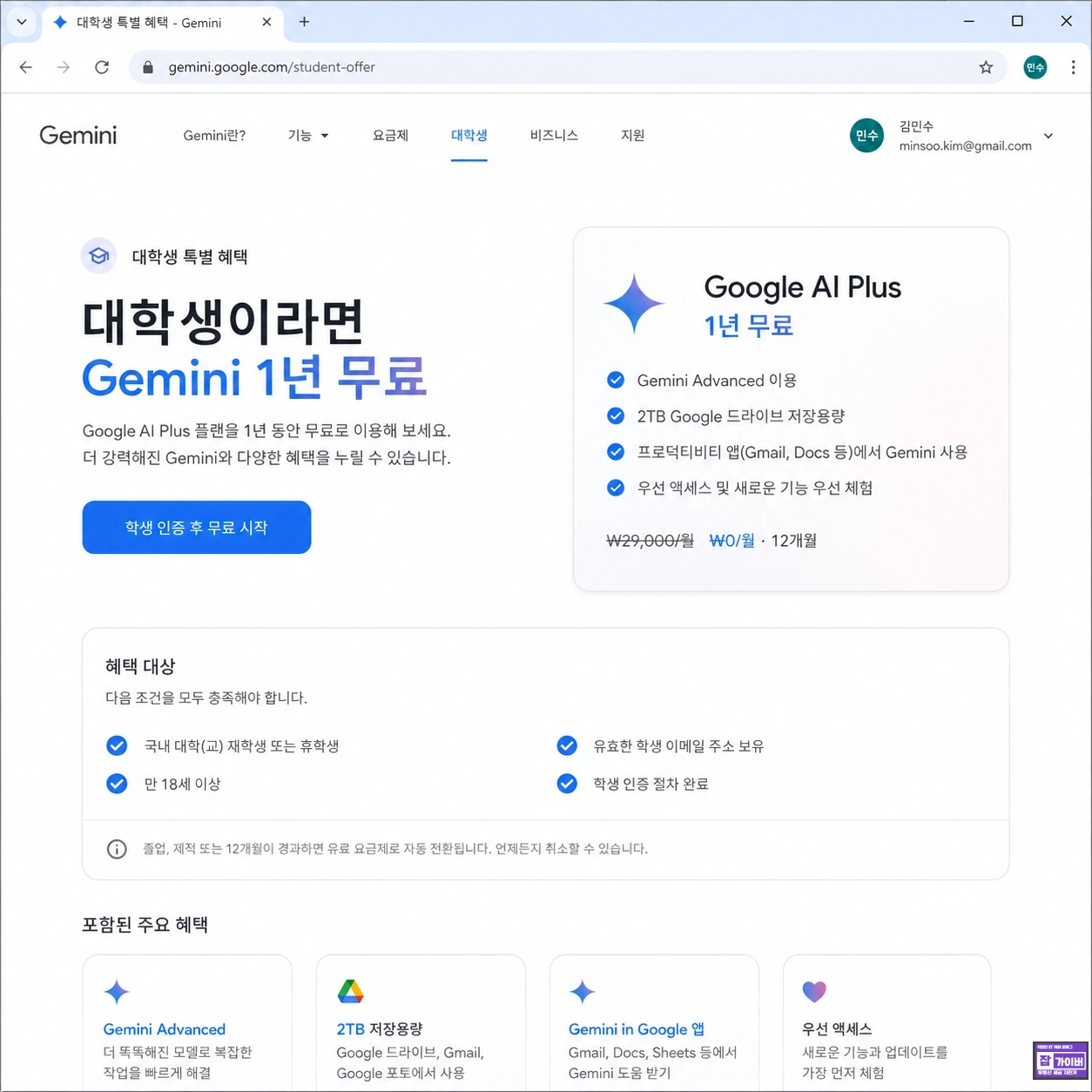Screen dimensions: 1092x1092
Task: Go to the 요금제 page
Action: coord(390,135)
